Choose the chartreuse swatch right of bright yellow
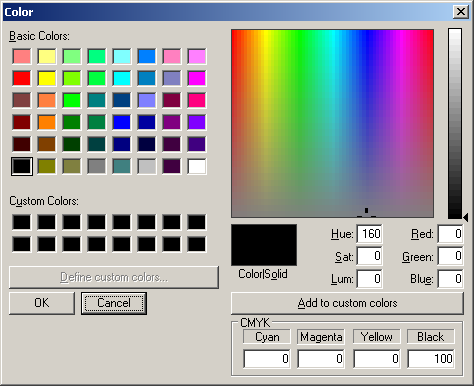The image size is (474, 386). click(72, 78)
